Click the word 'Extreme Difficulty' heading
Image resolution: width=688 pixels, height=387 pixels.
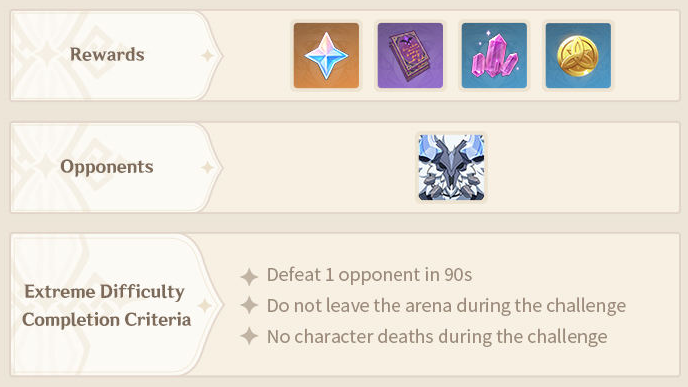click(x=104, y=292)
